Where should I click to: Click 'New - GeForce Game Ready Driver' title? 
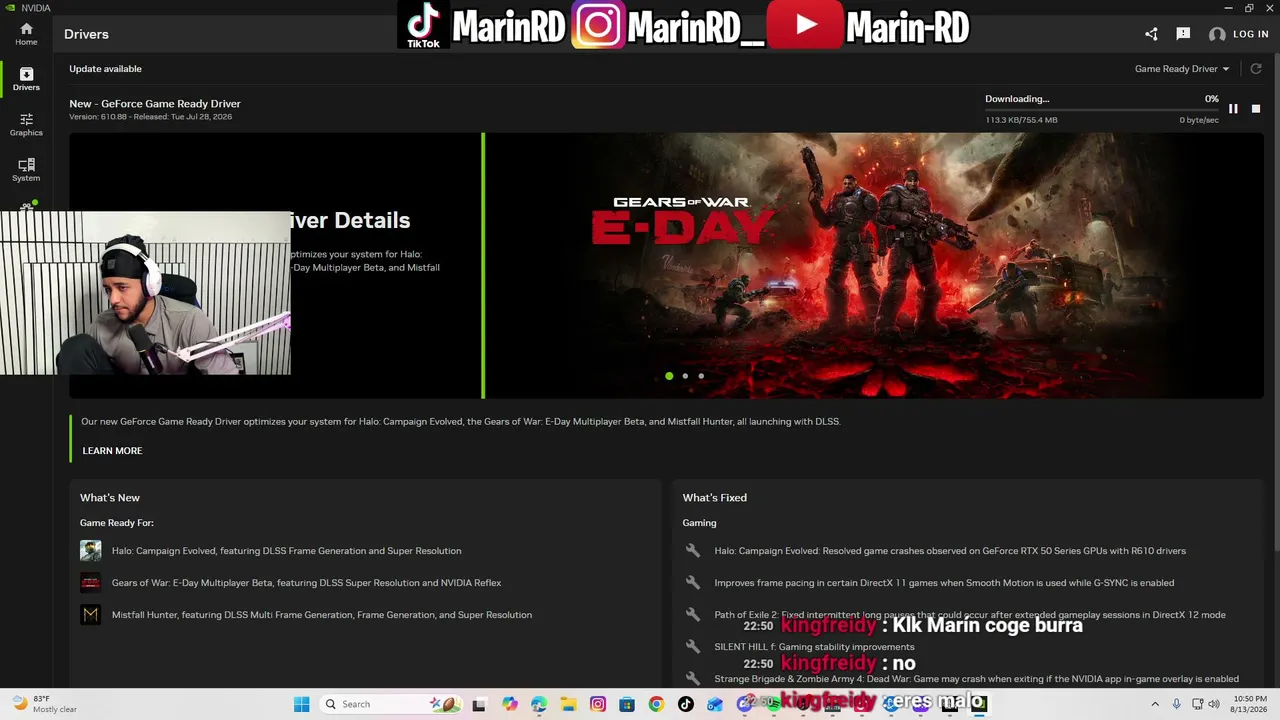point(155,104)
